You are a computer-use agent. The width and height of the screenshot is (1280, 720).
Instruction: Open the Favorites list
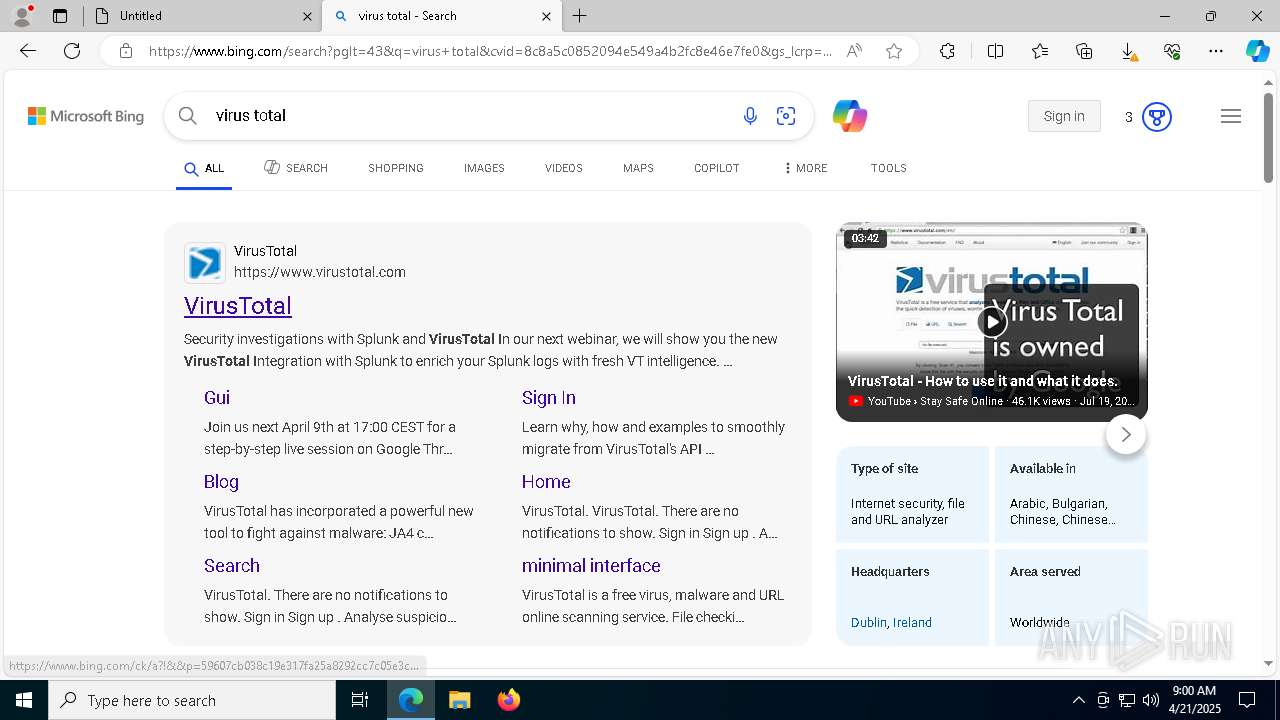point(1040,51)
